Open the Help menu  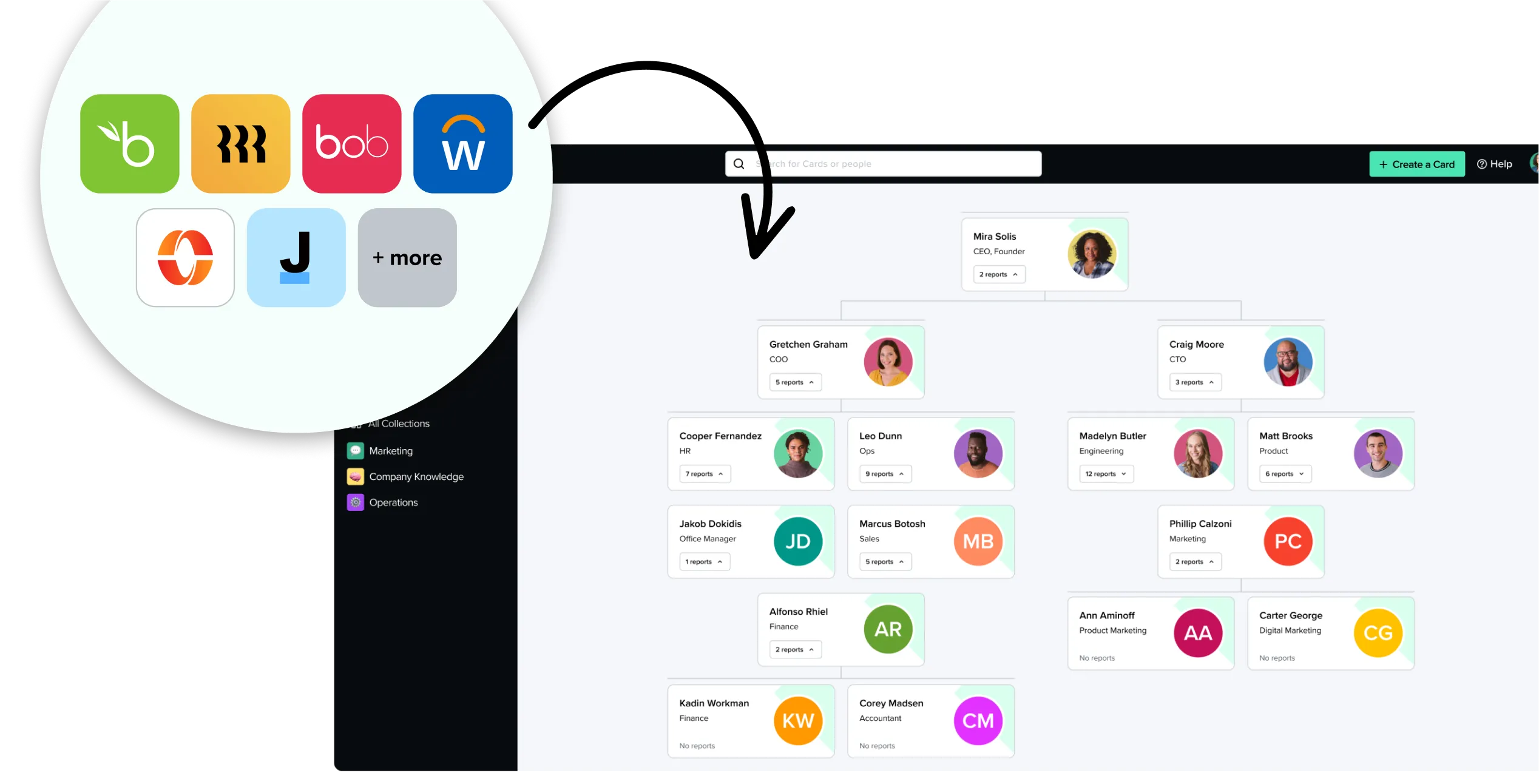tap(1495, 163)
